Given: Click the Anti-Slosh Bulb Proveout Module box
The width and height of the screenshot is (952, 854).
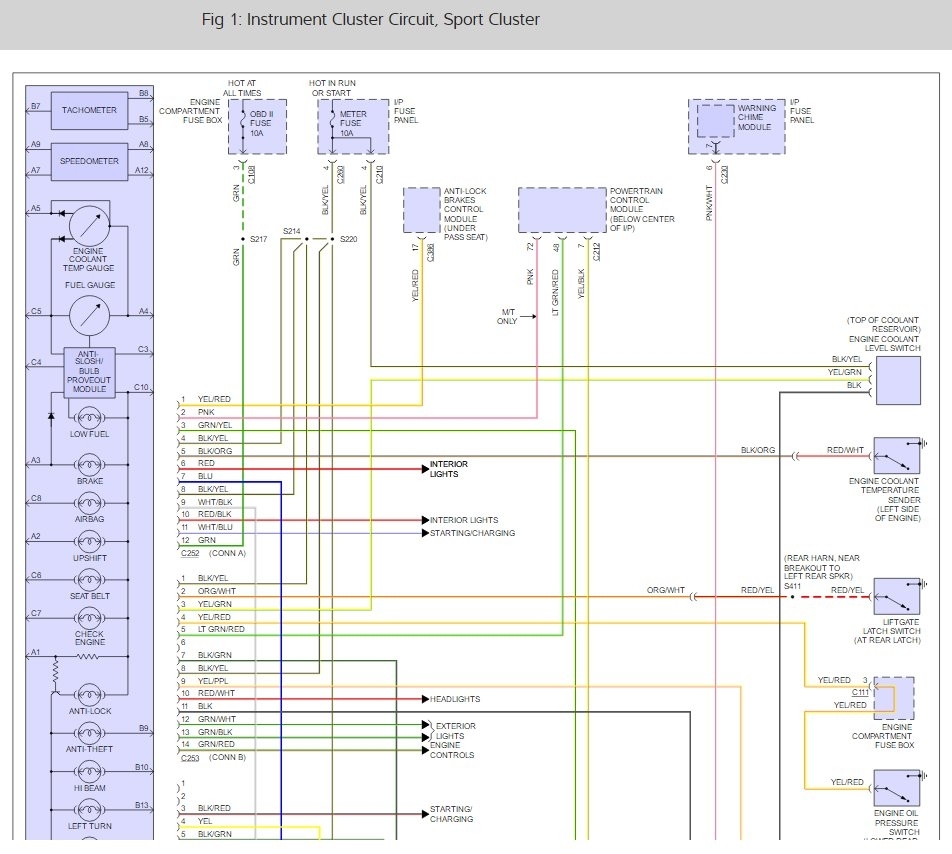Looking at the screenshot, I should 89,372.
